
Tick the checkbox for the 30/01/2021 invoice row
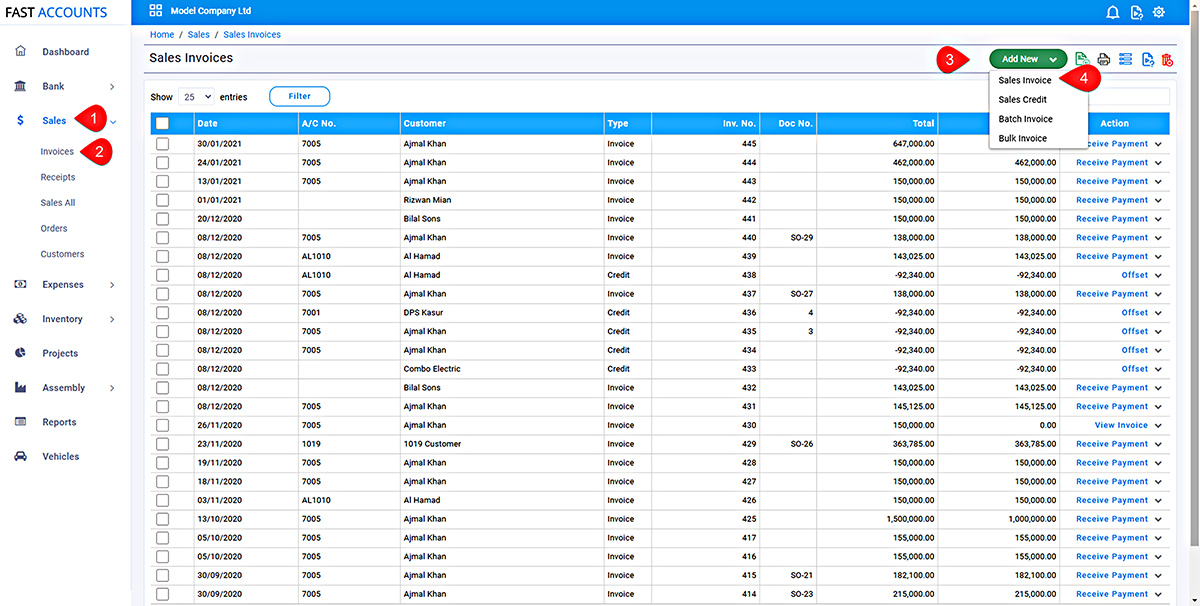click(162, 143)
